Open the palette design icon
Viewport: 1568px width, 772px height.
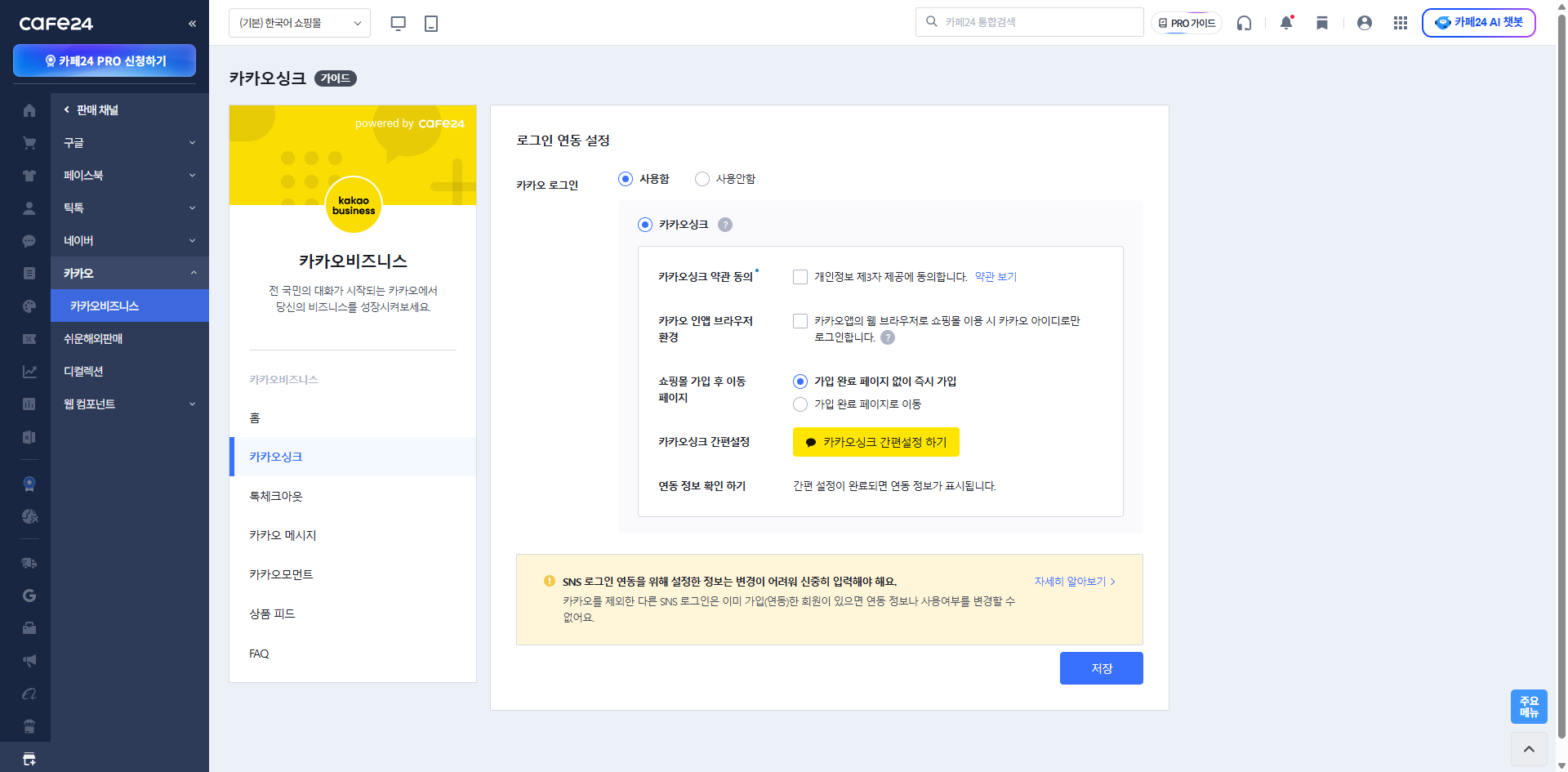coord(29,306)
